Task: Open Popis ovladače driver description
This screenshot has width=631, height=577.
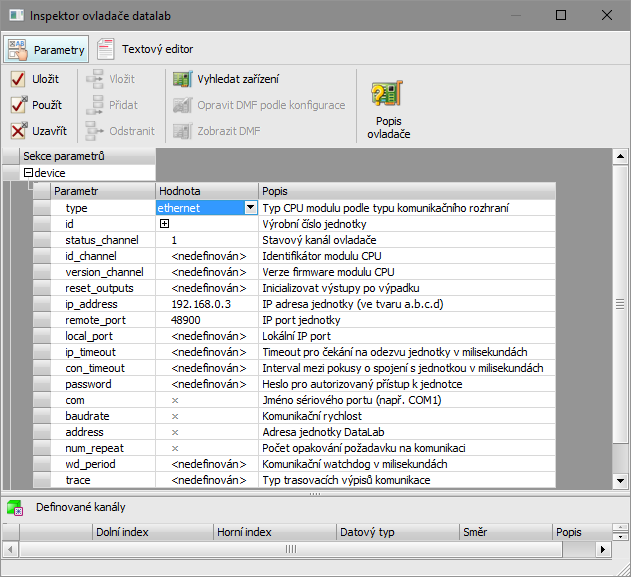Action: (x=388, y=109)
